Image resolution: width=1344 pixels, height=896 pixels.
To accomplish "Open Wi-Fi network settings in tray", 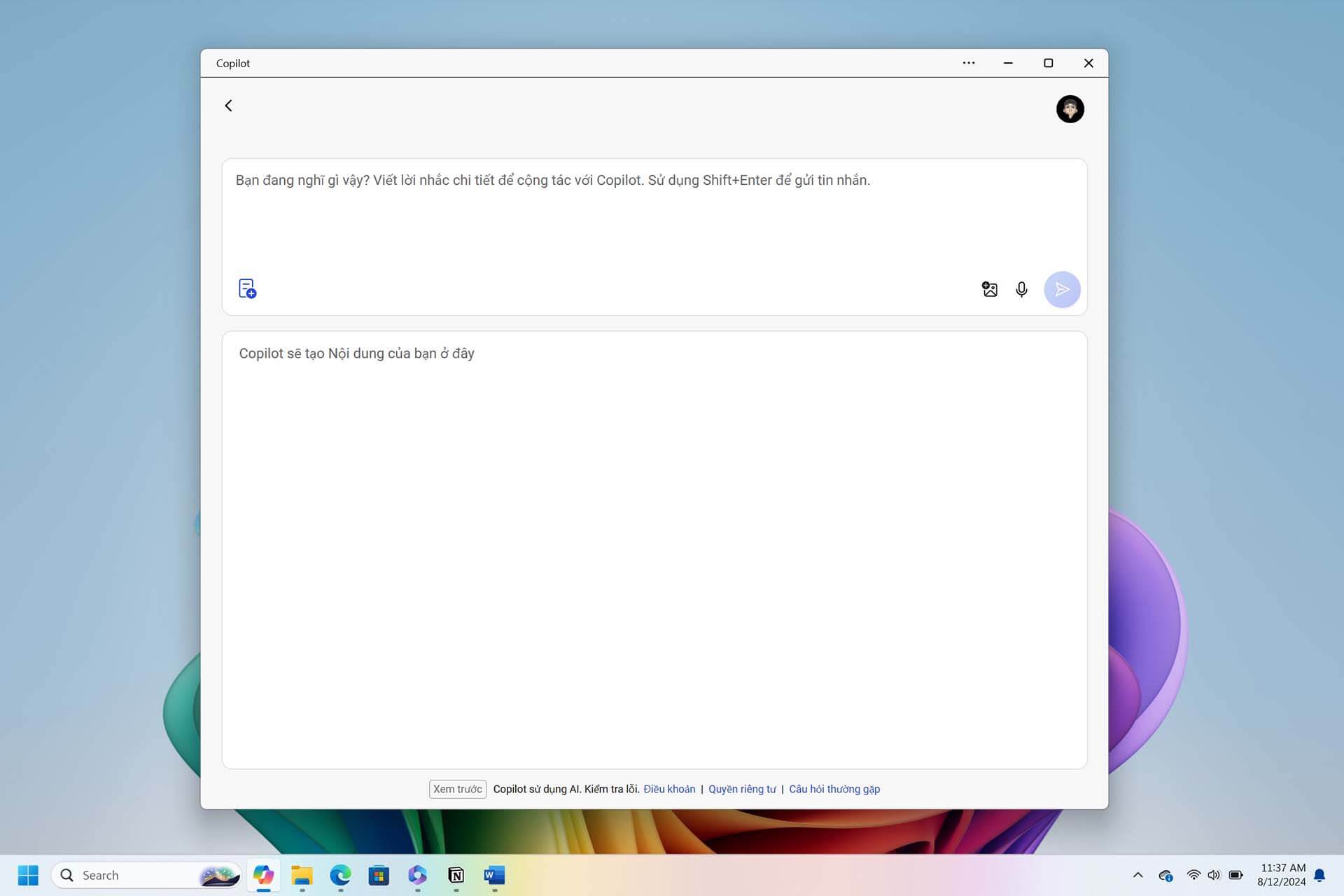I will tap(1193, 875).
